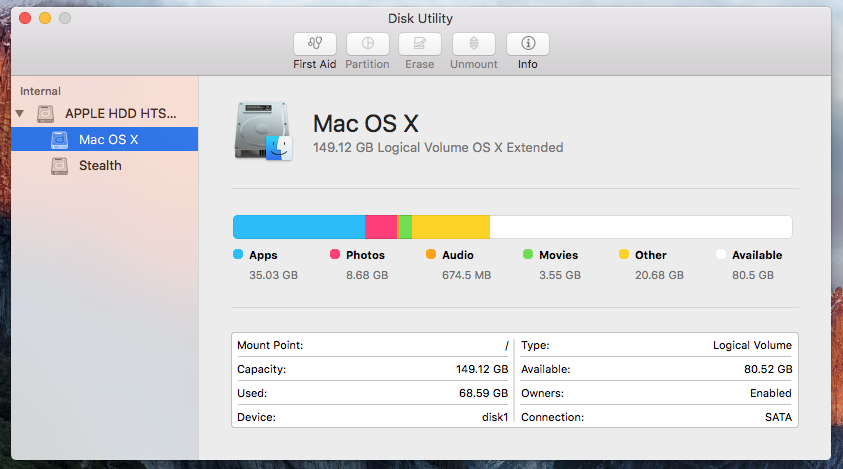Click the 149.12 GB Logical Volume subtitle
The width and height of the screenshot is (843, 469).
tap(438, 148)
